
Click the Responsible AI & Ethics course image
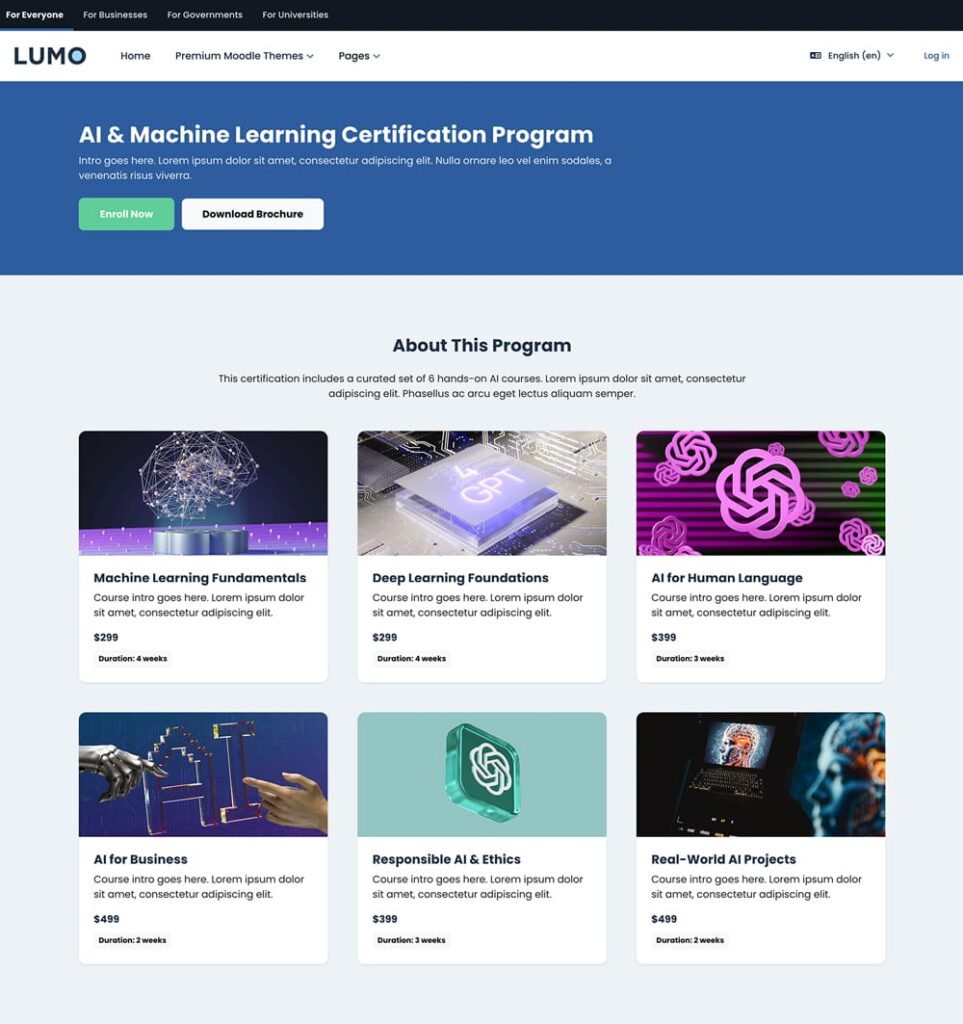(482, 773)
